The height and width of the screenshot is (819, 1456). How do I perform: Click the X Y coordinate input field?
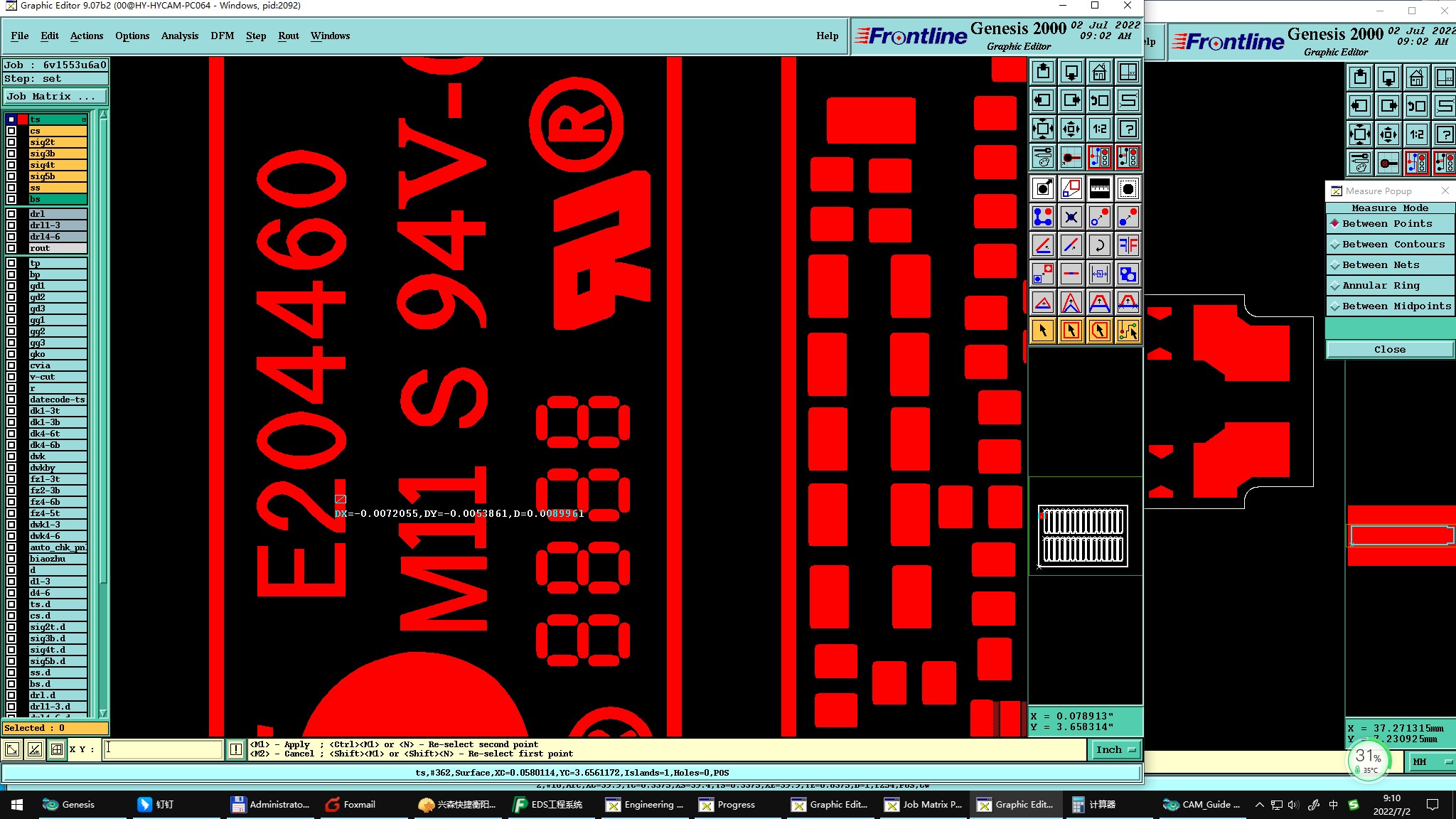(x=163, y=749)
